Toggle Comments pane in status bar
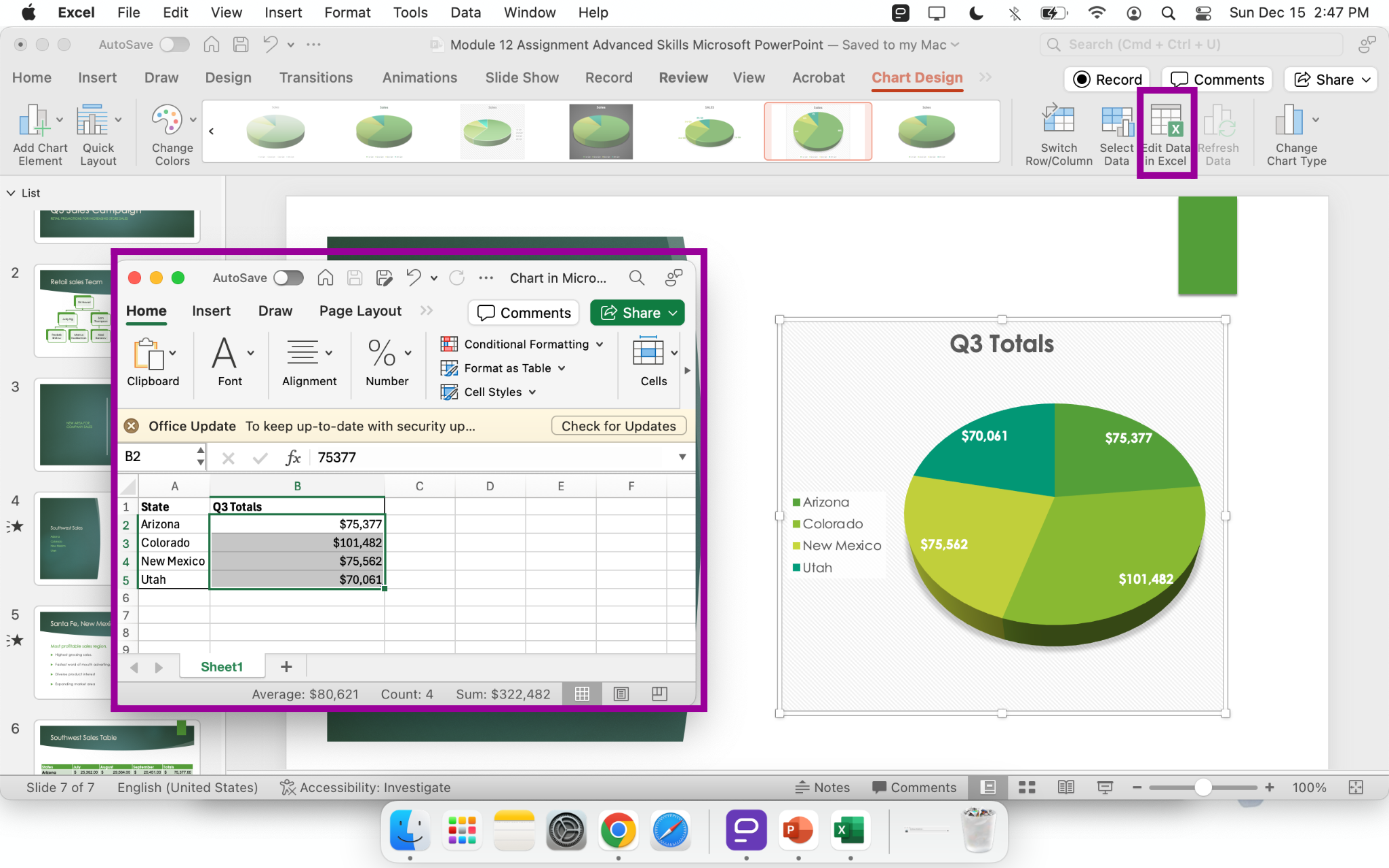This screenshot has height=868, width=1389. click(x=914, y=787)
